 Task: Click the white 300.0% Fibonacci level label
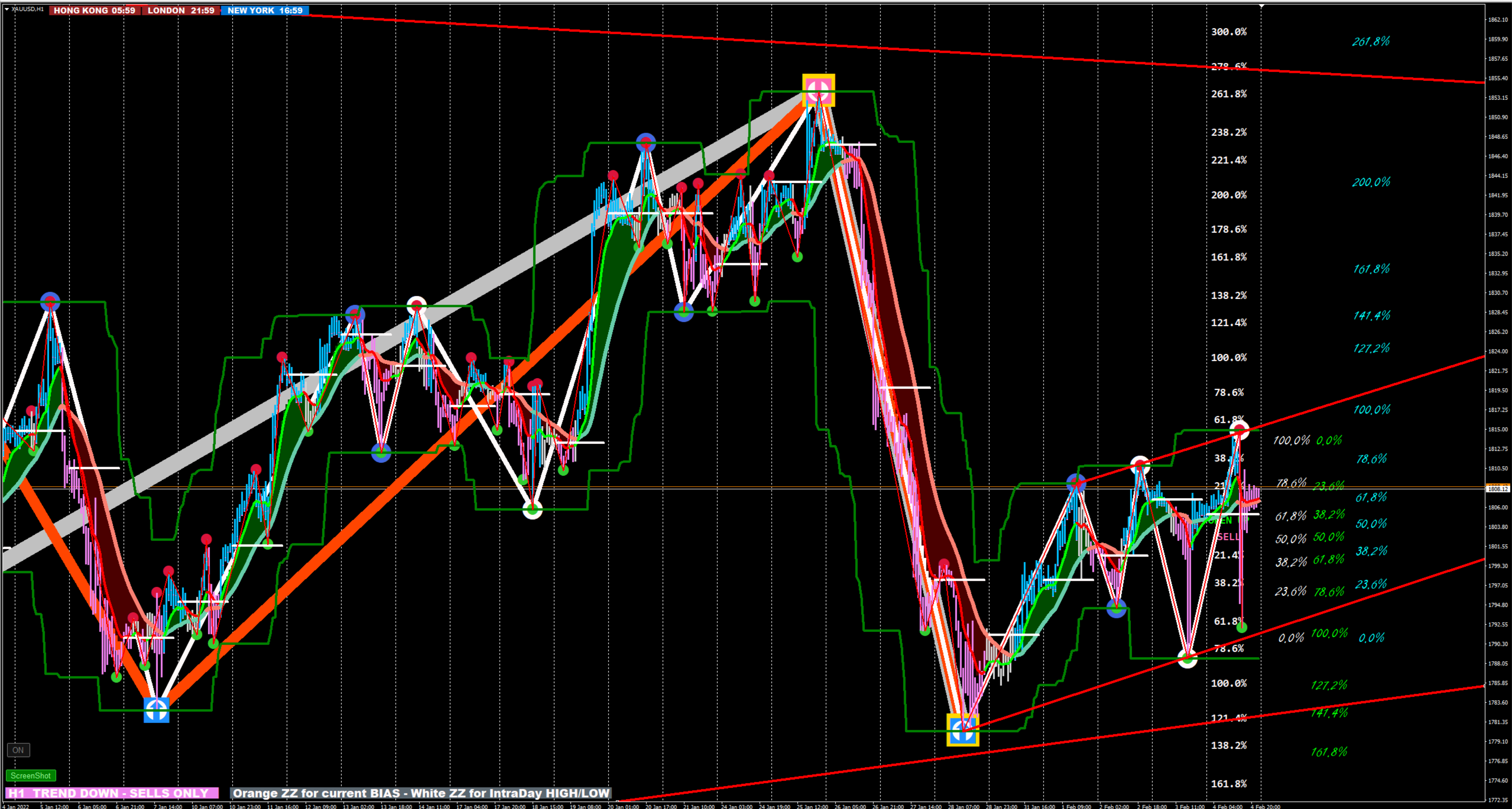coord(1229,32)
